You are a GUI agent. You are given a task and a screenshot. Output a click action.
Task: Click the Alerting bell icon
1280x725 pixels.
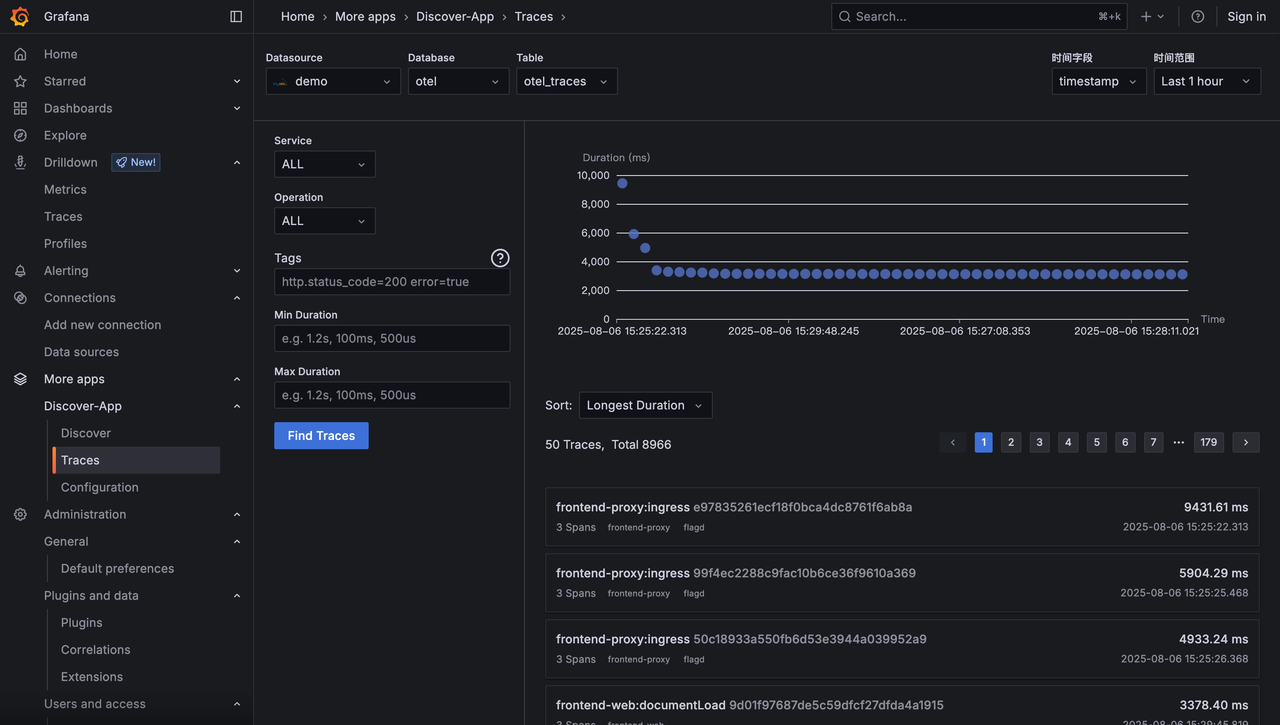pos(20,271)
